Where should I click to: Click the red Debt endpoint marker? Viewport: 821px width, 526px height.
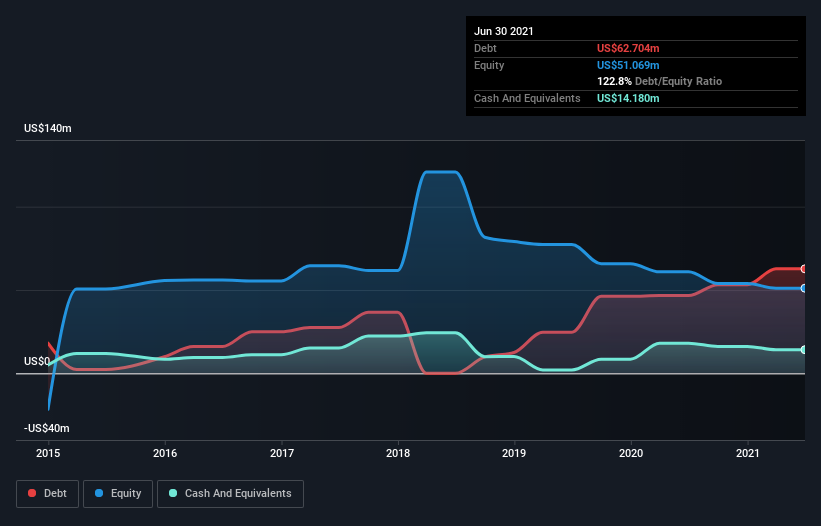click(x=804, y=269)
